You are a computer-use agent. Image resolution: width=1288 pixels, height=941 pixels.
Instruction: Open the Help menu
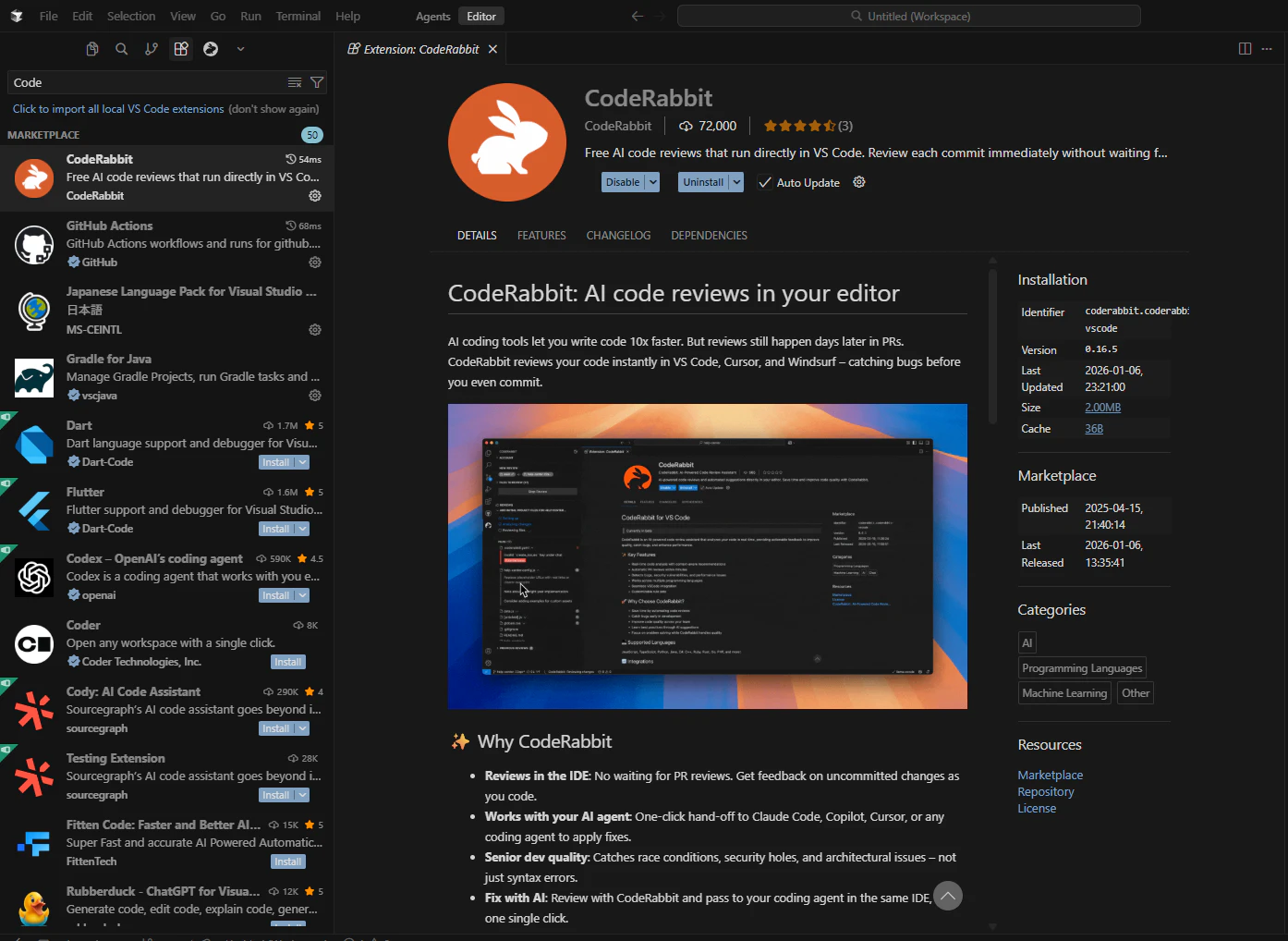point(348,16)
